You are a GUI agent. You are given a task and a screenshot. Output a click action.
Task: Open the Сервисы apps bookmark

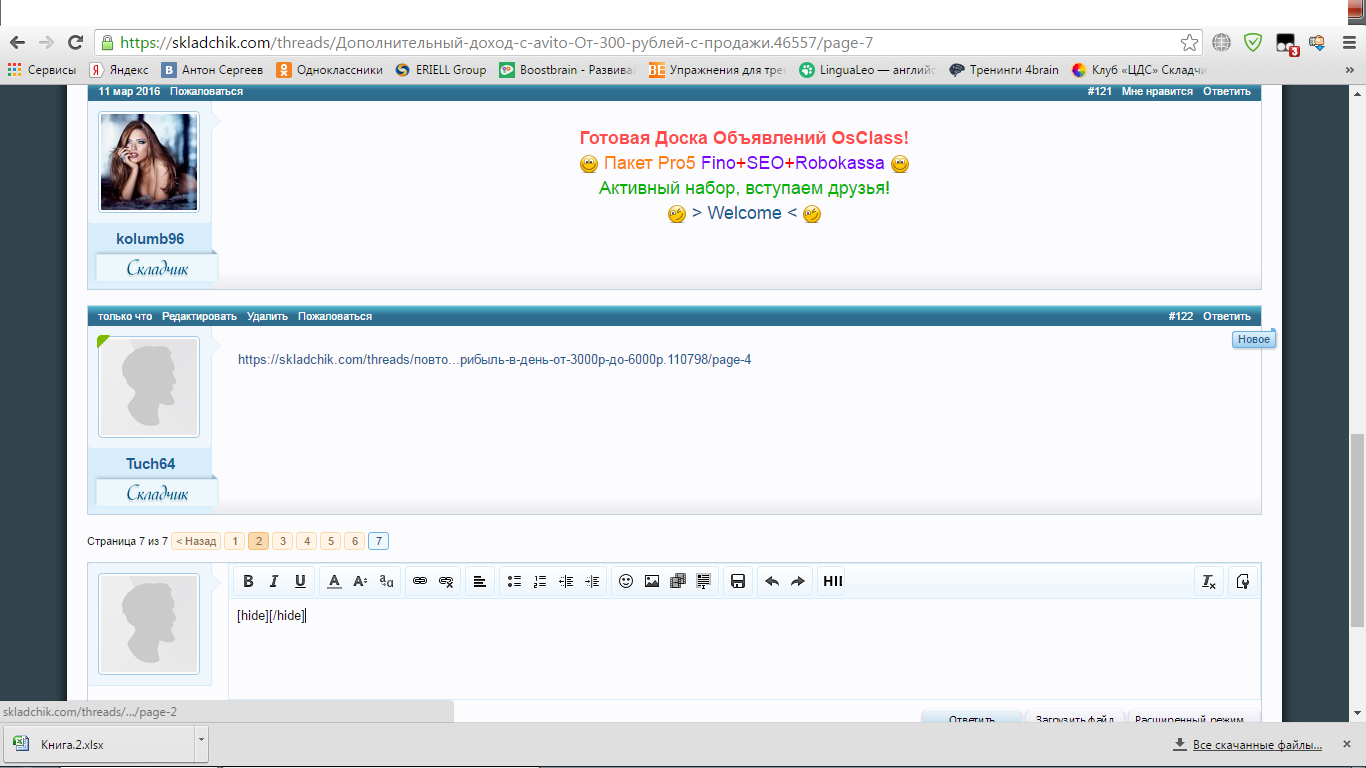[x=42, y=70]
